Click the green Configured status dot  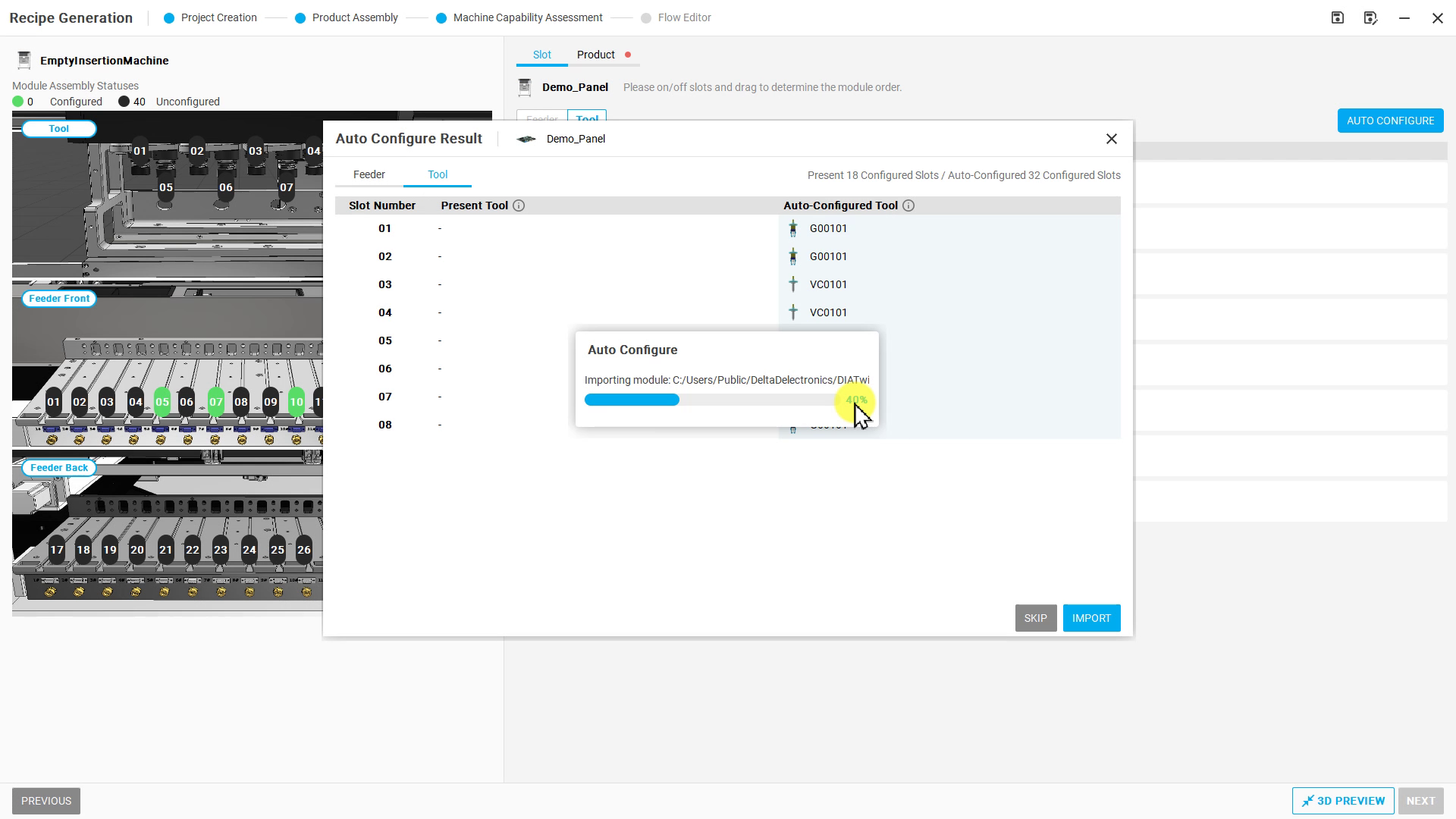point(18,102)
